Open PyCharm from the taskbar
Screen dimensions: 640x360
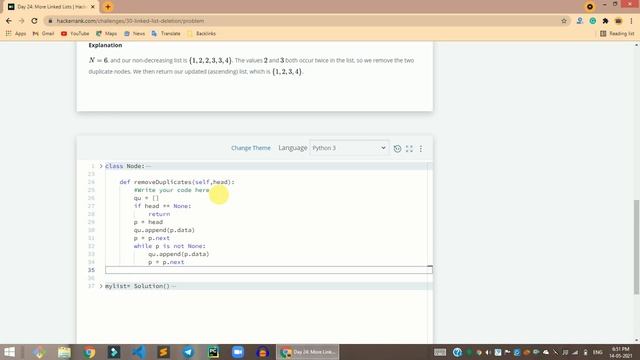click(x=213, y=352)
